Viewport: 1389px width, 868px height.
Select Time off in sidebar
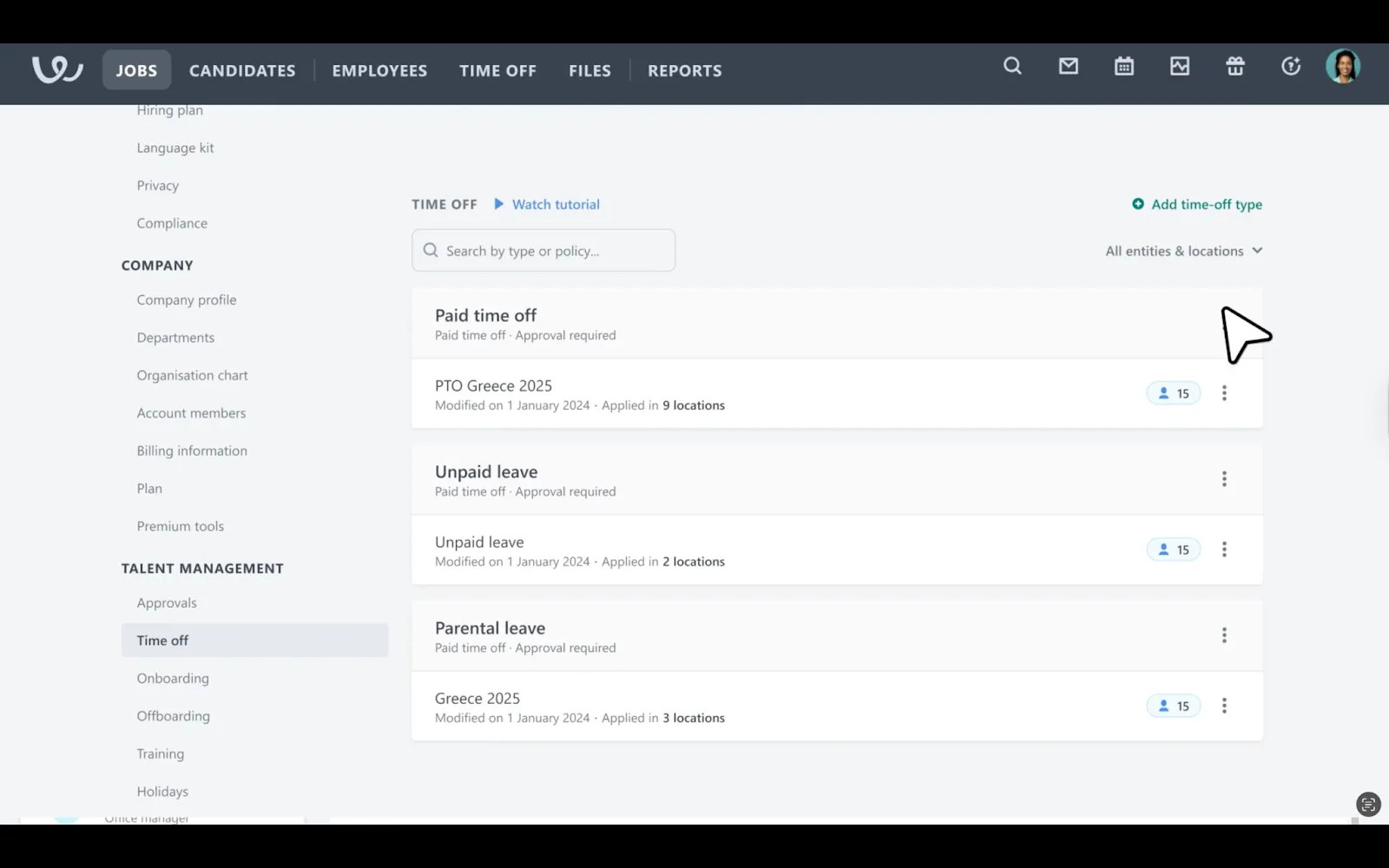pyautogui.click(x=254, y=641)
